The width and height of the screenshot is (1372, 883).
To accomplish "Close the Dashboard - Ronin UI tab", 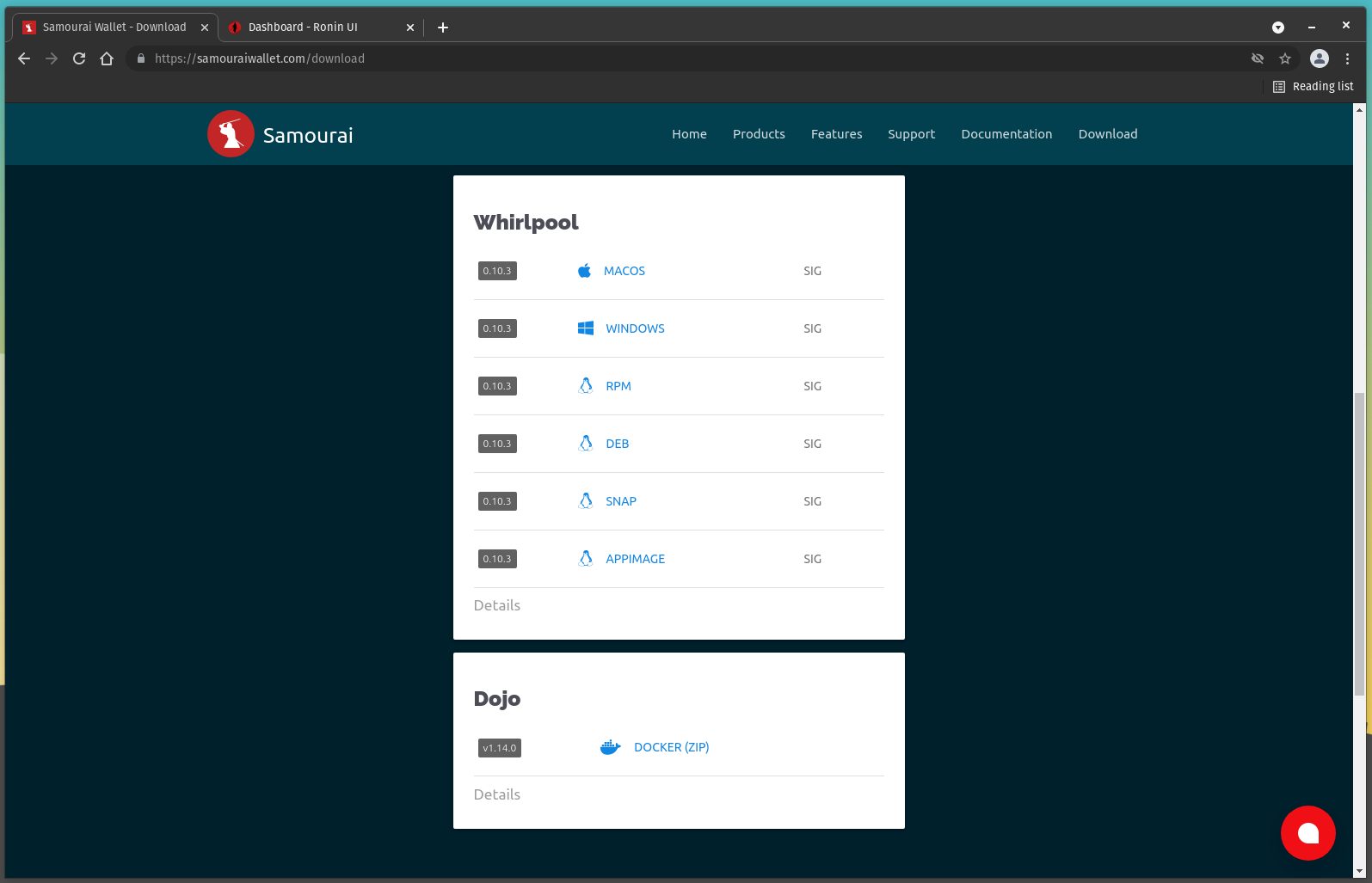I will pyautogui.click(x=410, y=28).
